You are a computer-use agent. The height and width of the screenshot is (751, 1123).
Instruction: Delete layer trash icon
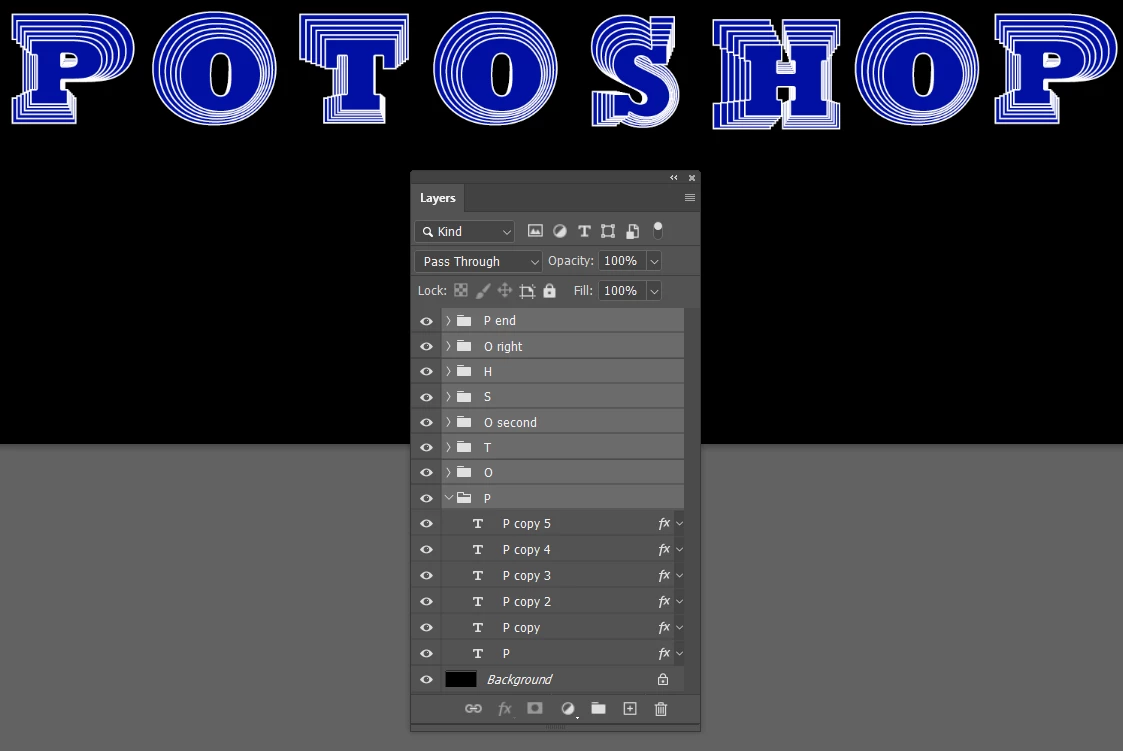(661, 708)
